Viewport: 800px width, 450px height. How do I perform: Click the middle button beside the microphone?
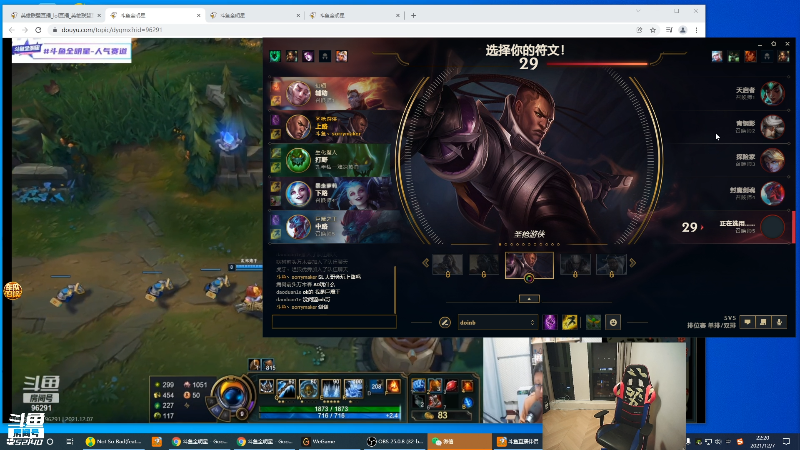click(763, 322)
